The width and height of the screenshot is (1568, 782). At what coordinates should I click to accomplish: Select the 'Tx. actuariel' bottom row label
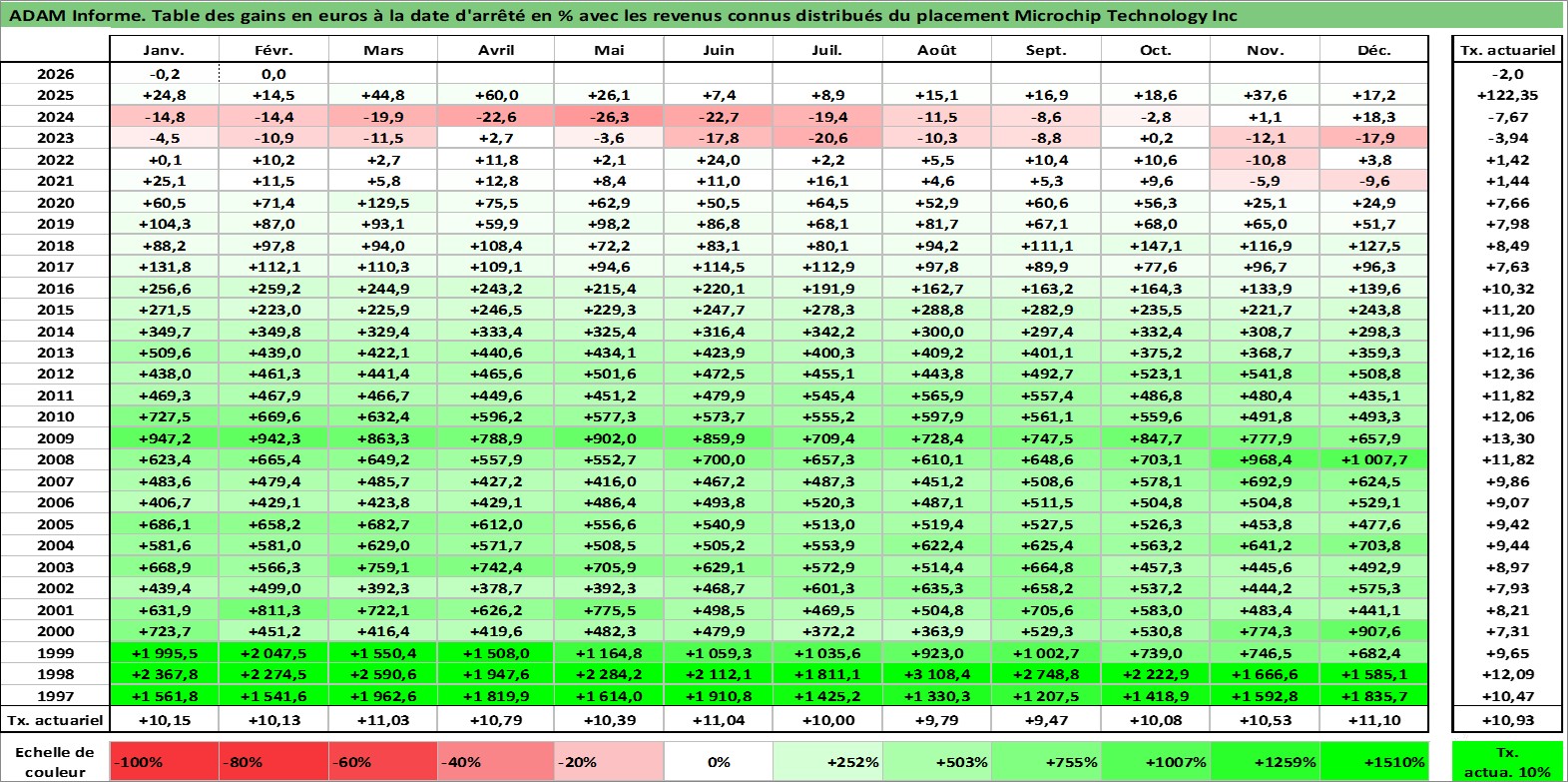[x=55, y=720]
